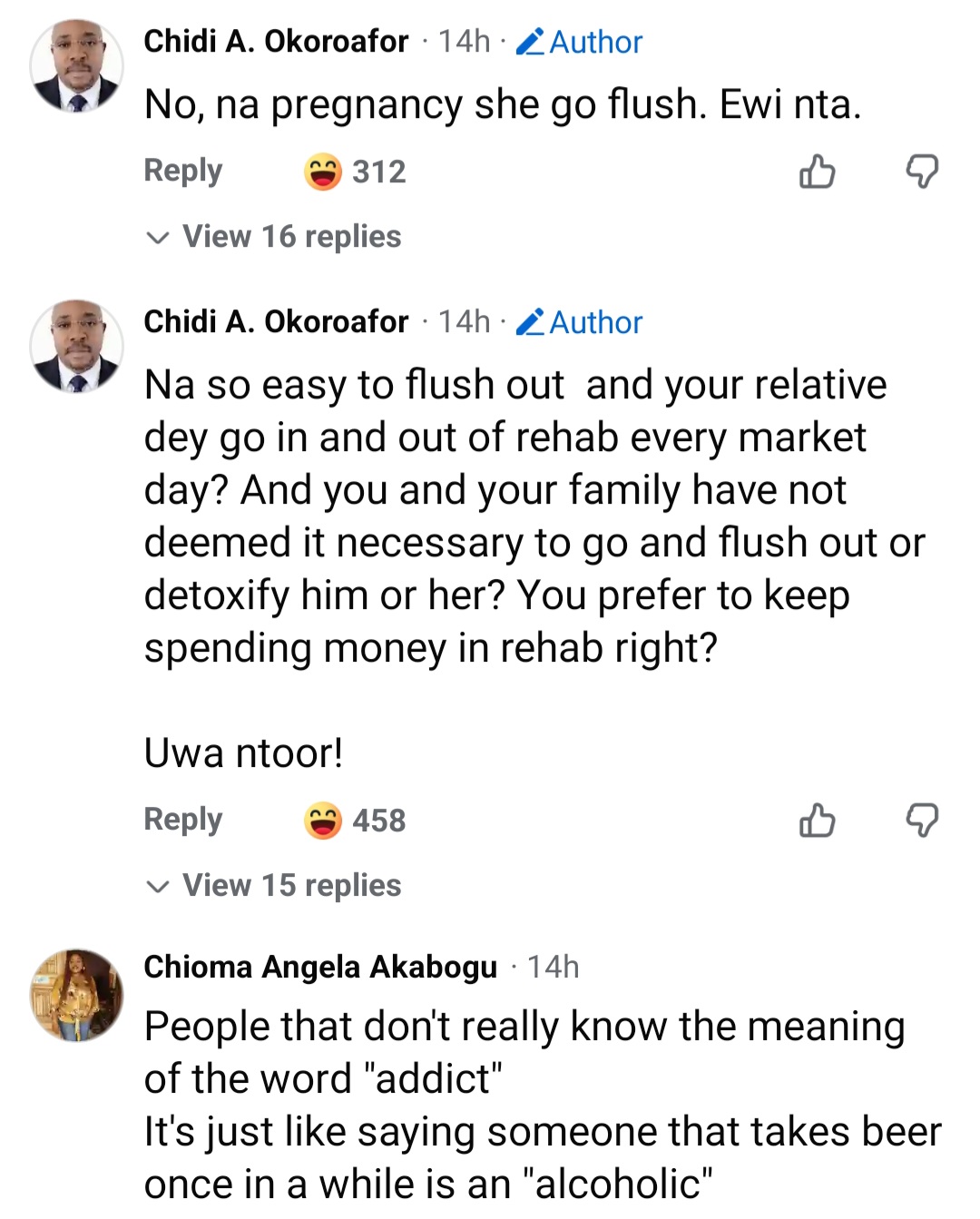Reply to the Uwa ntoor comment

[x=182, y=820]
